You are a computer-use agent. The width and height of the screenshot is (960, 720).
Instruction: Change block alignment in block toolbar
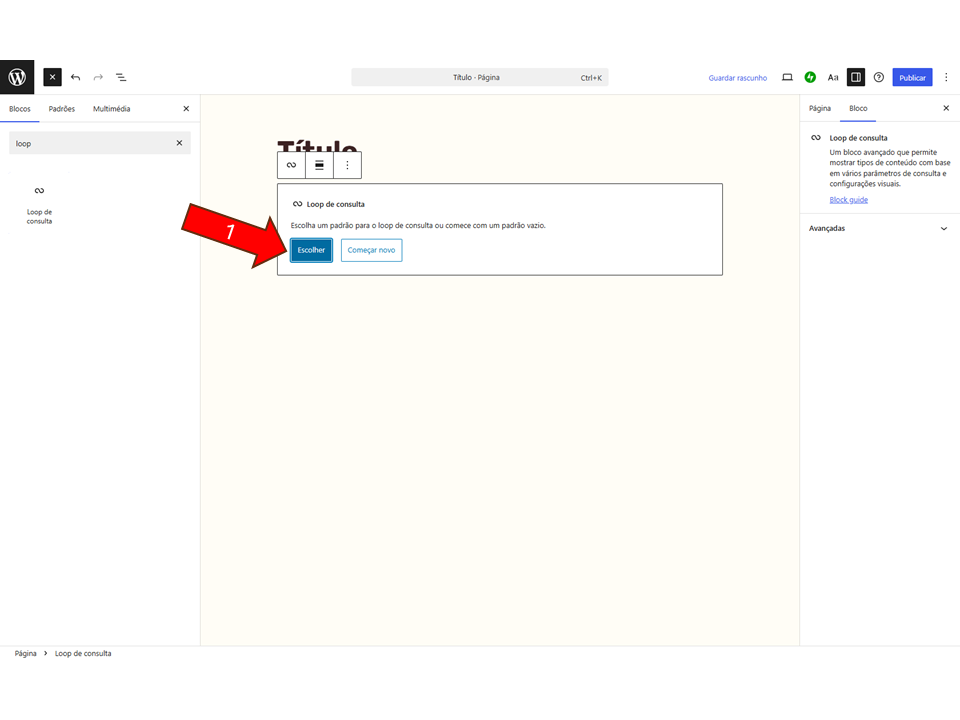[x=319, y=165]
